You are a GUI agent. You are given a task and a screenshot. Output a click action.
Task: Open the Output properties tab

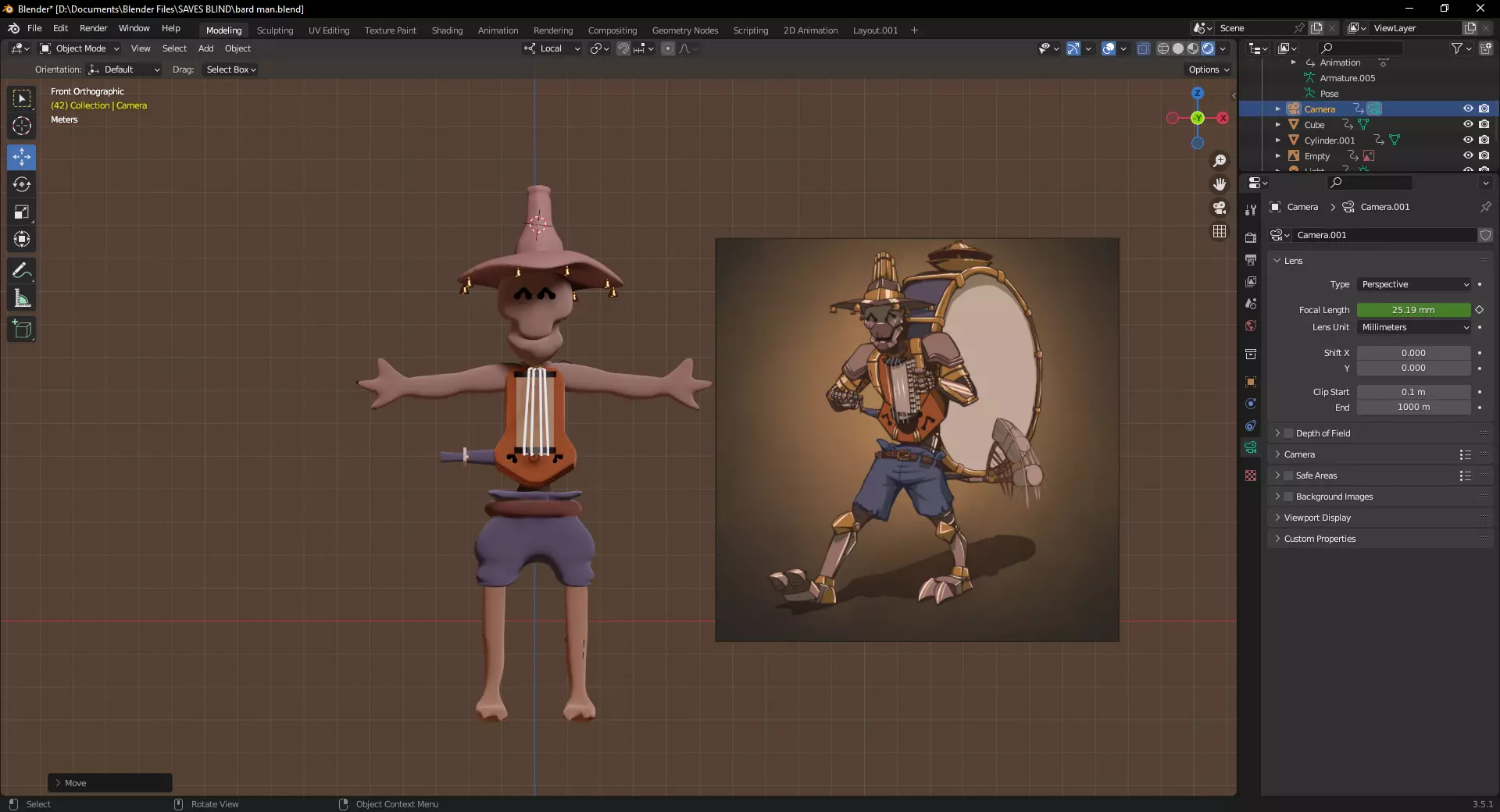coord(1251,259)
